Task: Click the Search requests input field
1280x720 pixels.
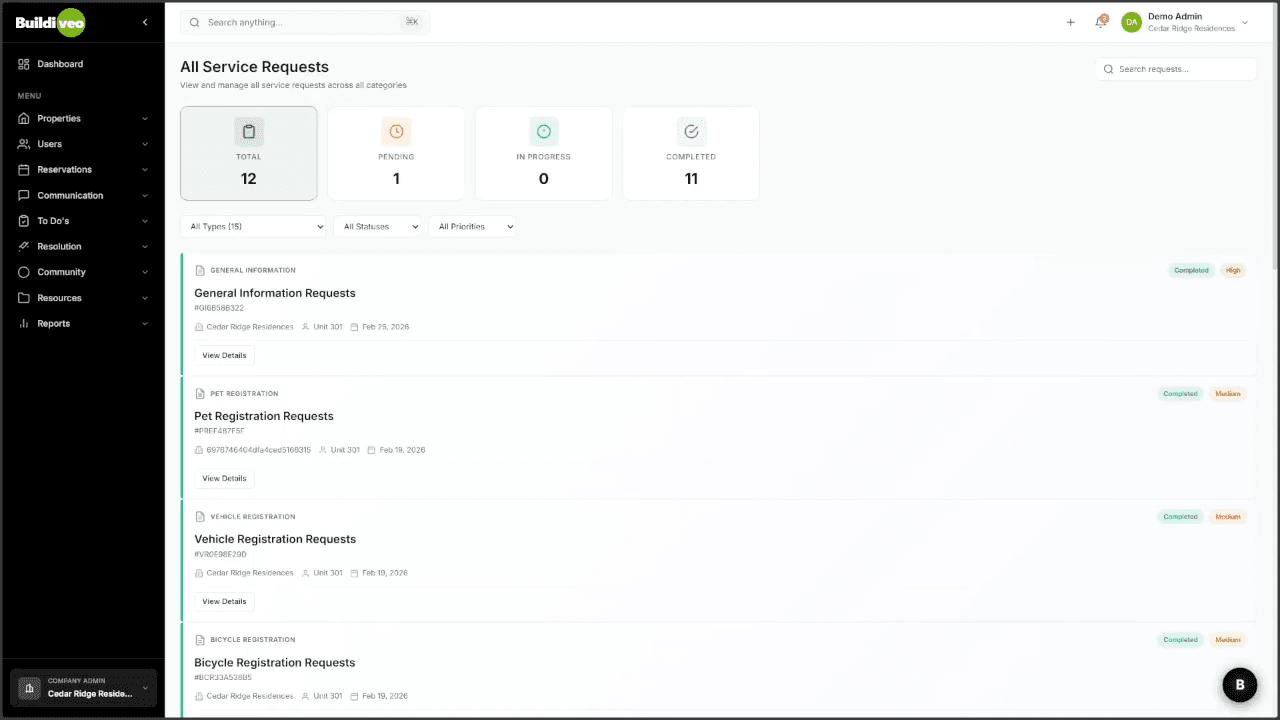Action: 1176,69
